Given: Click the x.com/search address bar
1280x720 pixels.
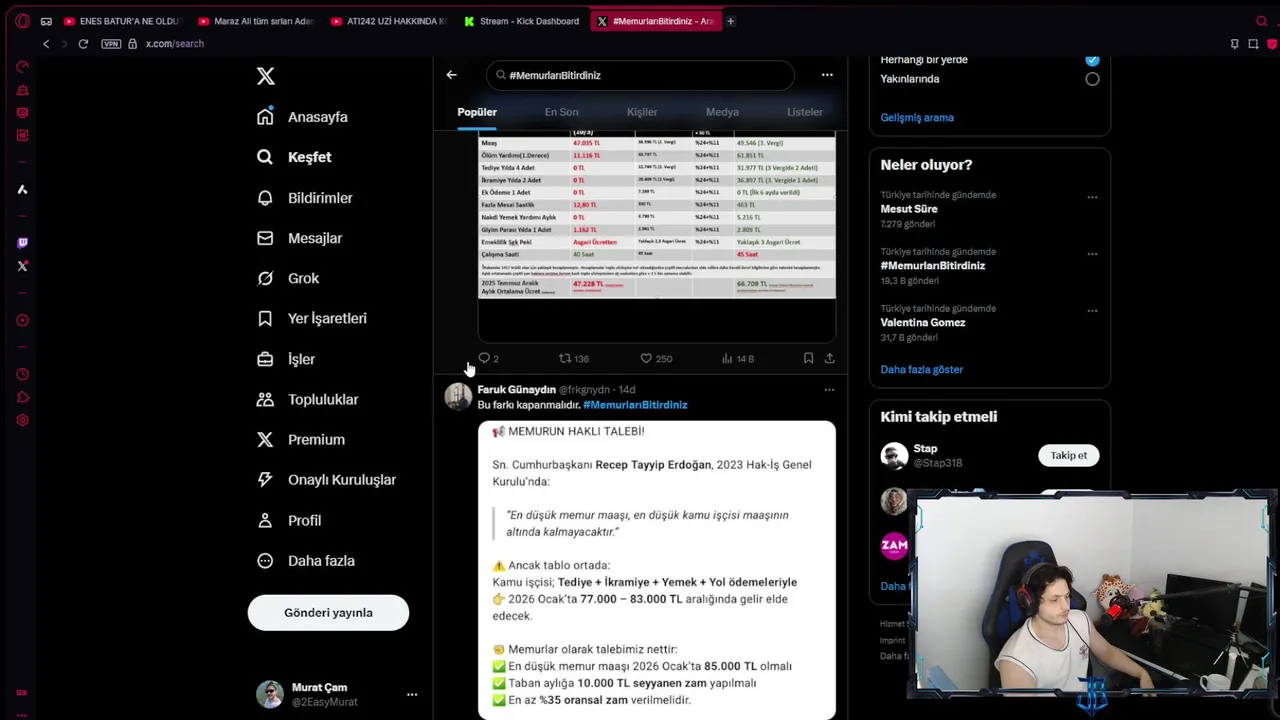Looking at the screenshot, I should pos(174,44).
